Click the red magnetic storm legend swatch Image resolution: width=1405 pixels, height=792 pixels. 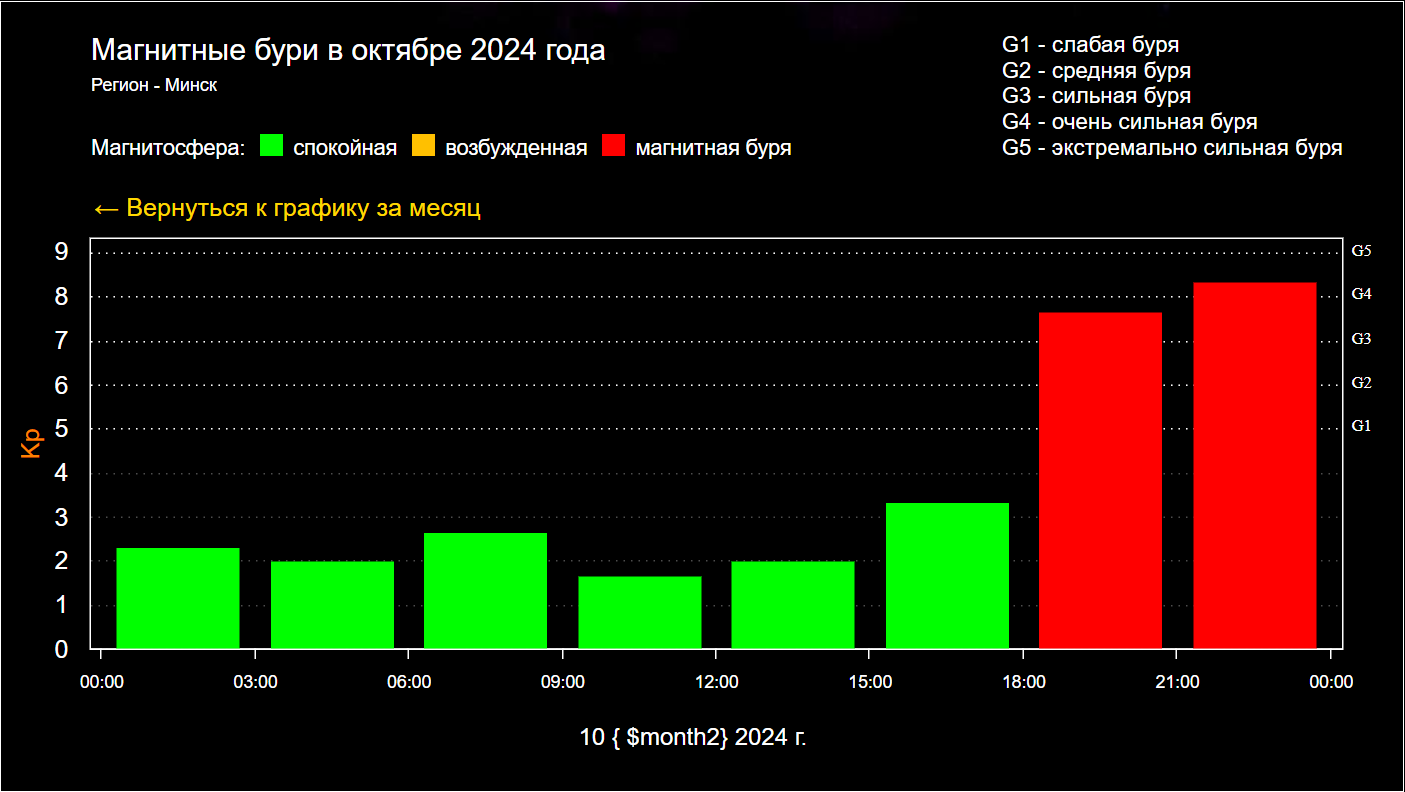614,147
